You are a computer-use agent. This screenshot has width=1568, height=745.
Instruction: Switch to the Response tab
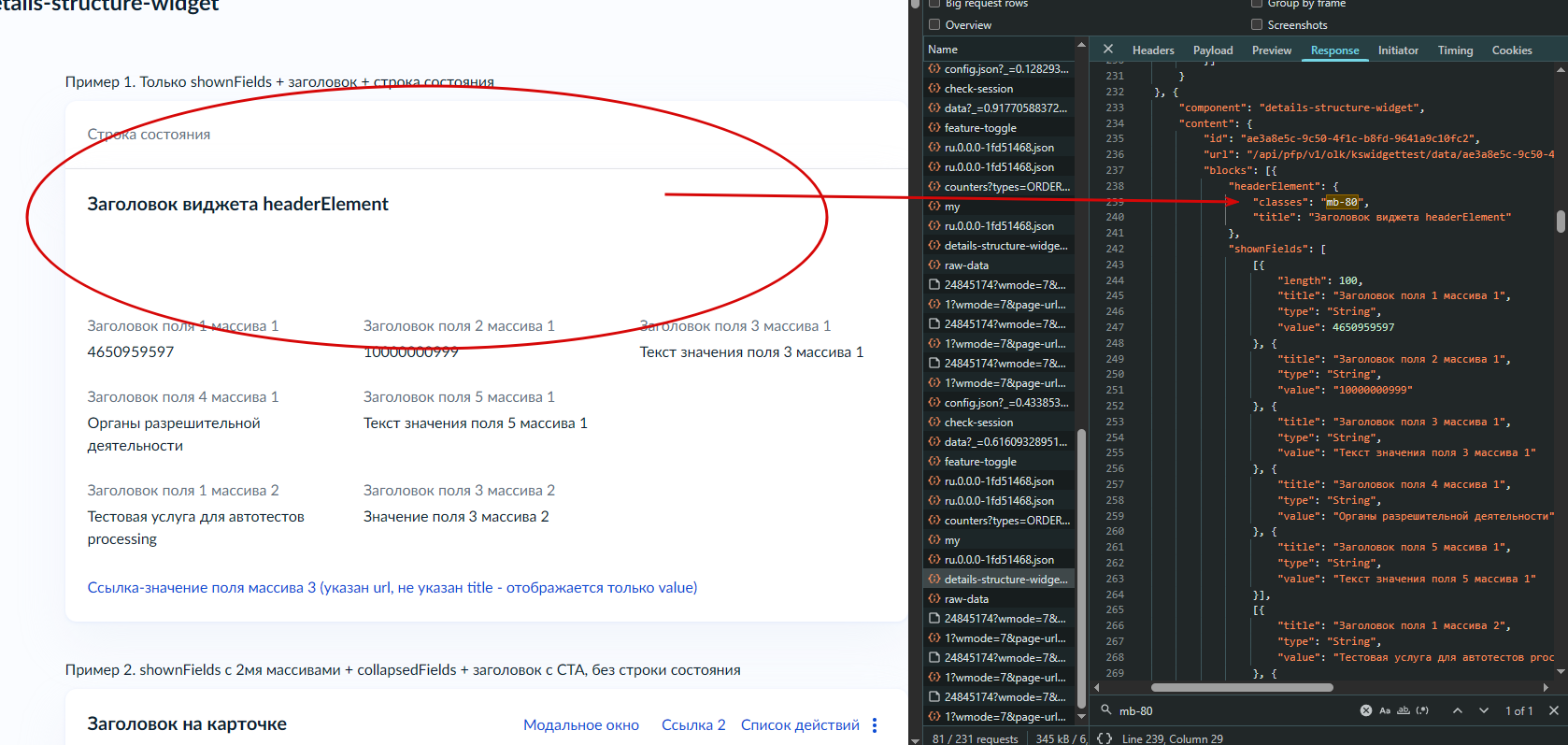(1334, 50)
